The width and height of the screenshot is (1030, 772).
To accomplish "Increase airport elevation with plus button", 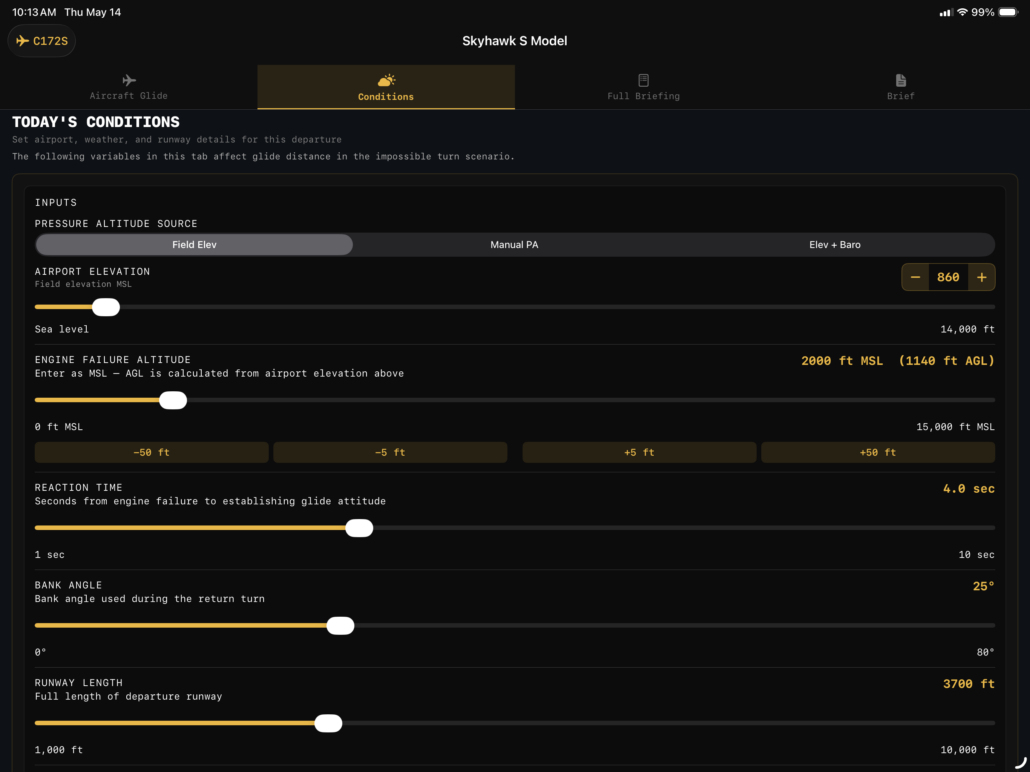I will (981, 277).
